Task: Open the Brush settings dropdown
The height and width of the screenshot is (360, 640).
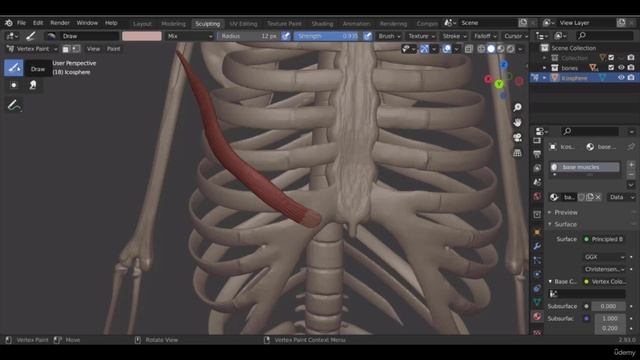Action: tap(389, 36)
